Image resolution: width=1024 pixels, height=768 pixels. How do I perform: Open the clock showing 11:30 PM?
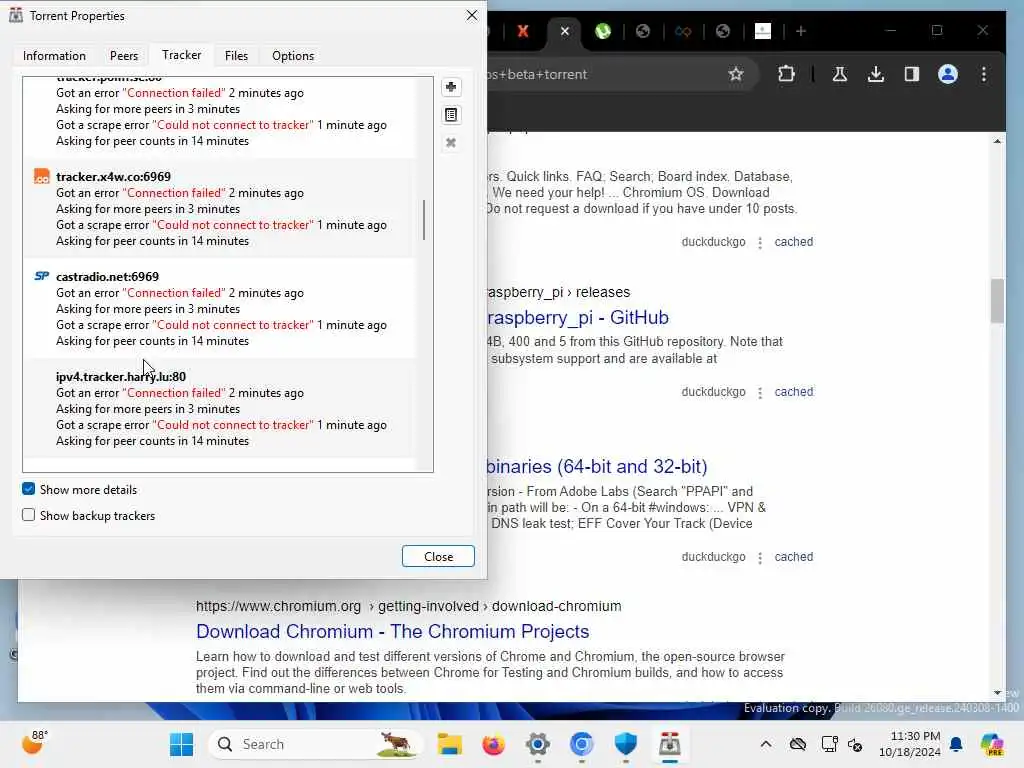coord(910,744)
